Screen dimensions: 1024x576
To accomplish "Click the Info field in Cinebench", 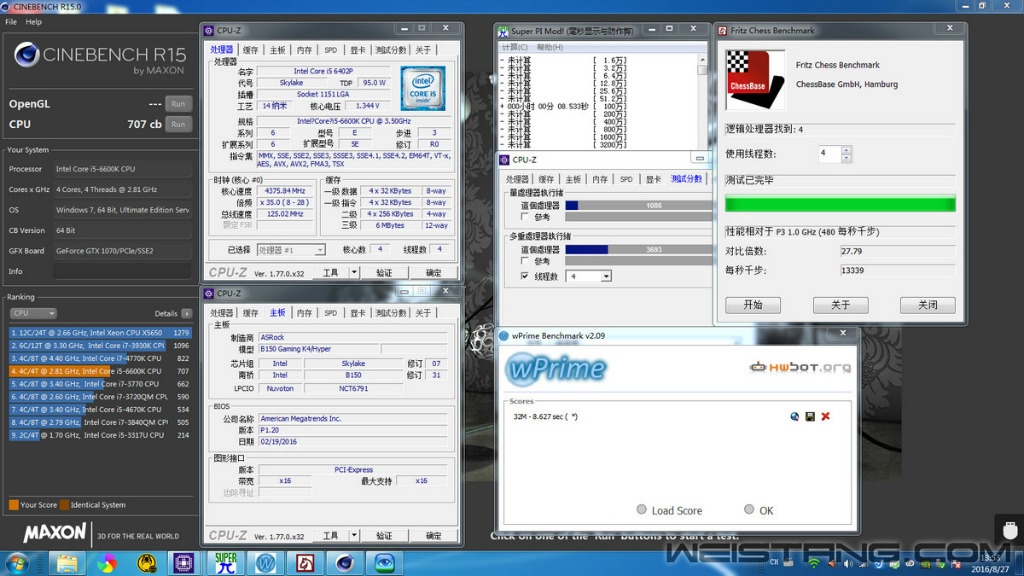I will (122, 271).
